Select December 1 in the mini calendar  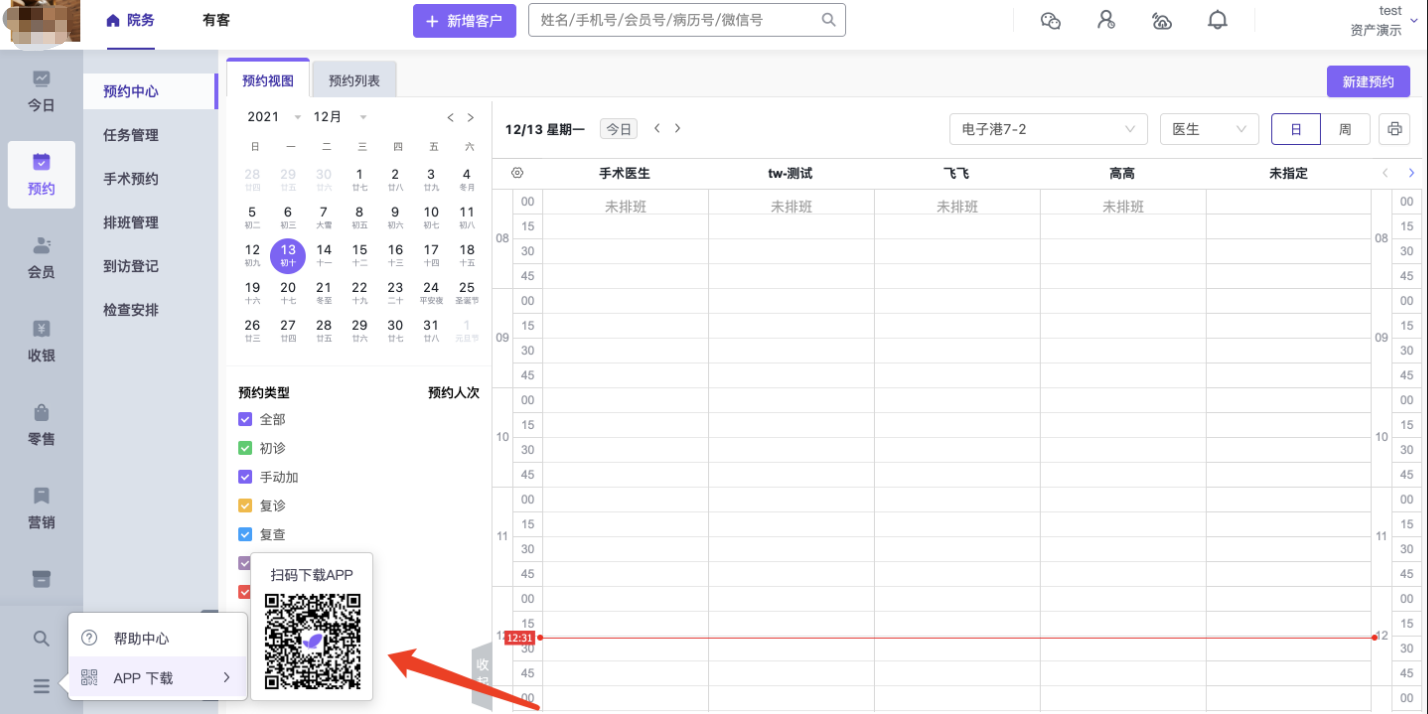(x=359, y=178)
